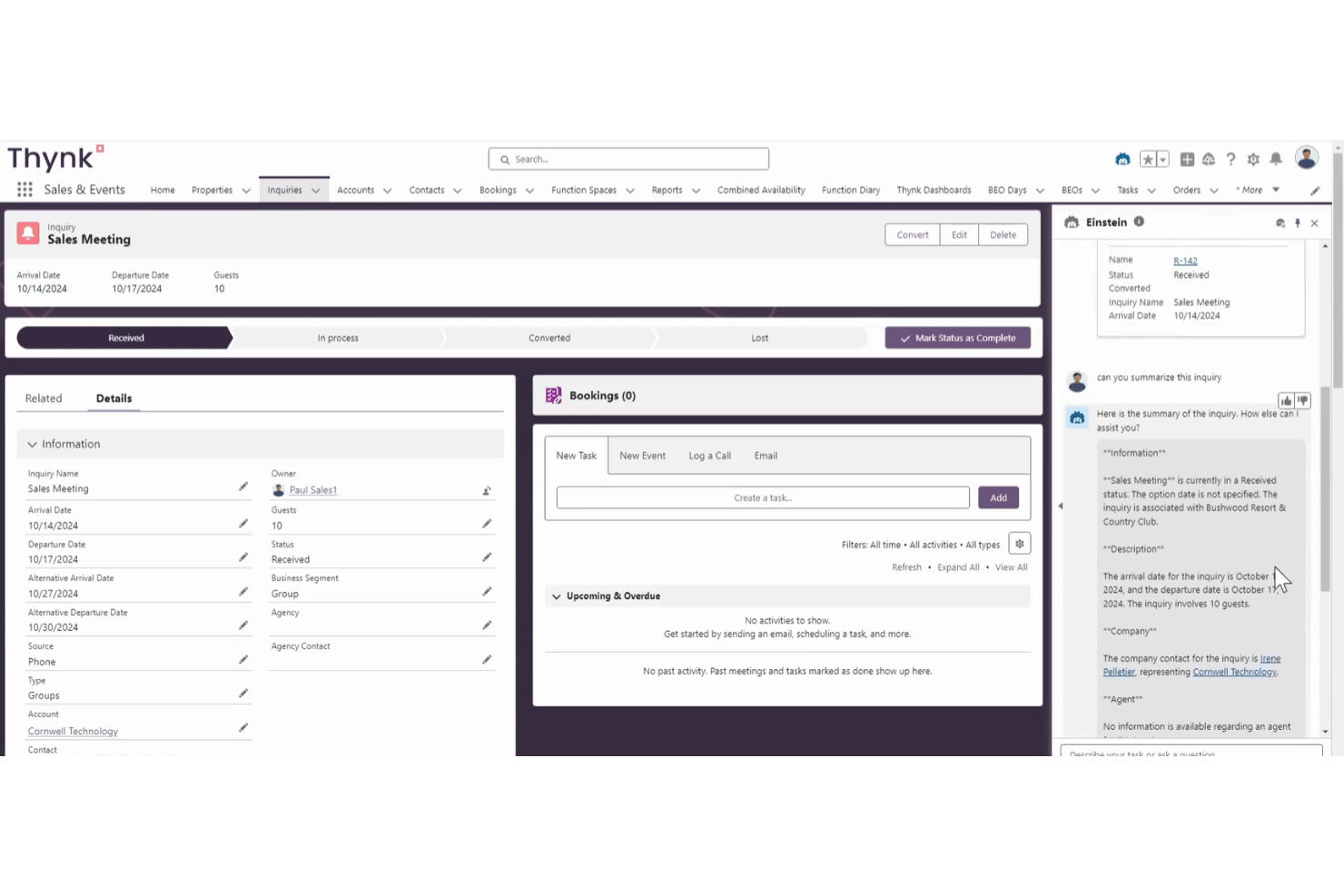Open the Favorites star icon
Image resolution: width=1344 pixels, height=896 pixels.
pyautogui.click(x=1148, y=160)
